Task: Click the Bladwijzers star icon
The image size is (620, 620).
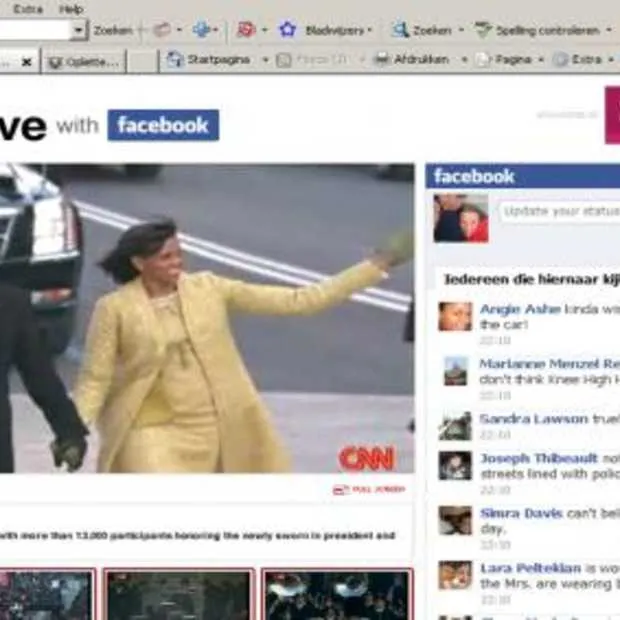Action: (x=287, y=30)
